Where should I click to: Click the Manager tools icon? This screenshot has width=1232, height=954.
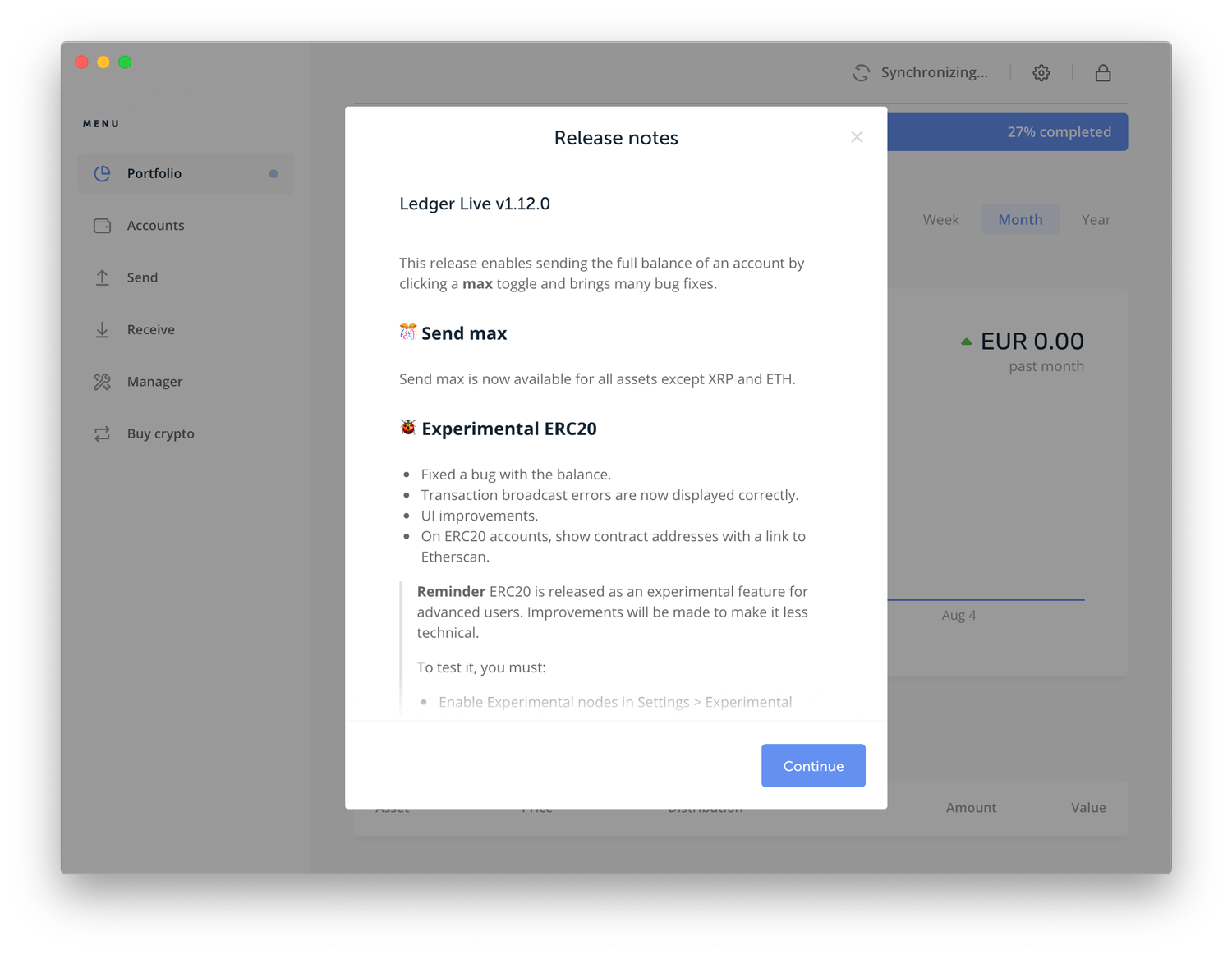(x=102, y=382)
